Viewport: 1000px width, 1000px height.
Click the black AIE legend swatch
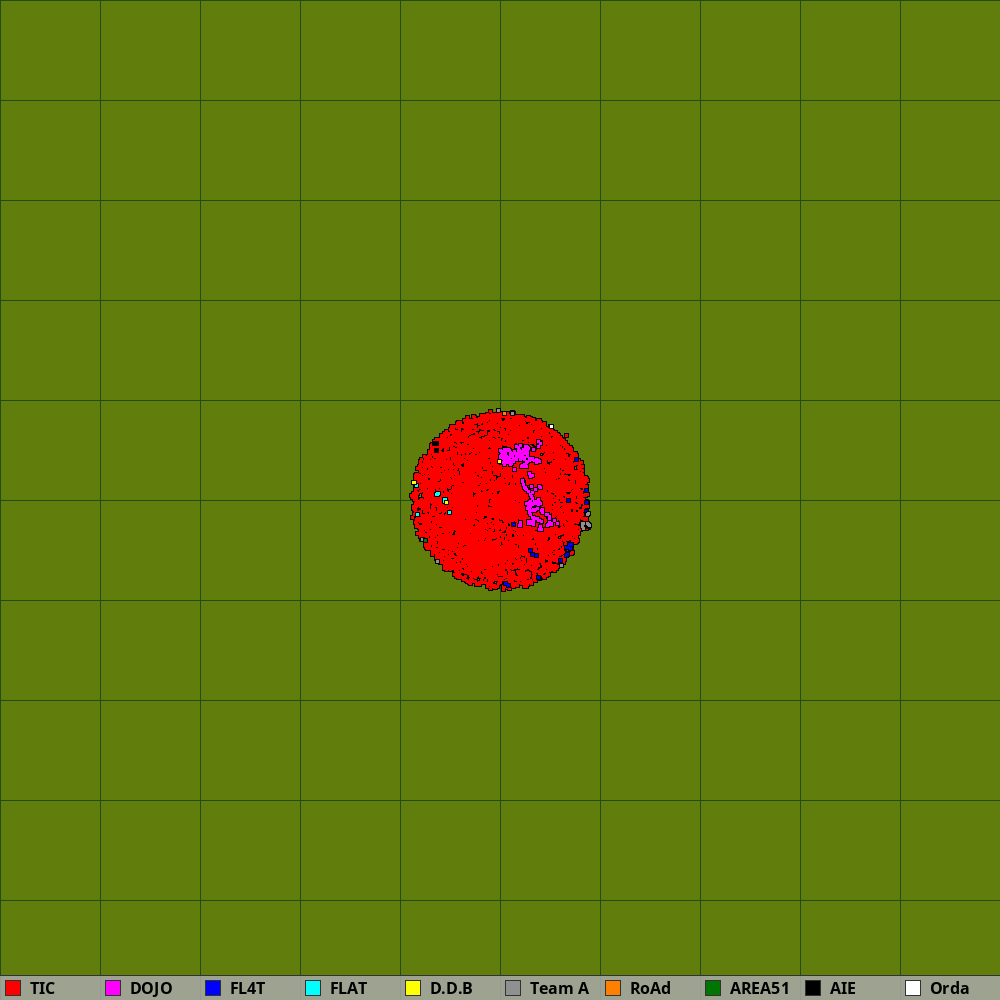pos(813,988)
